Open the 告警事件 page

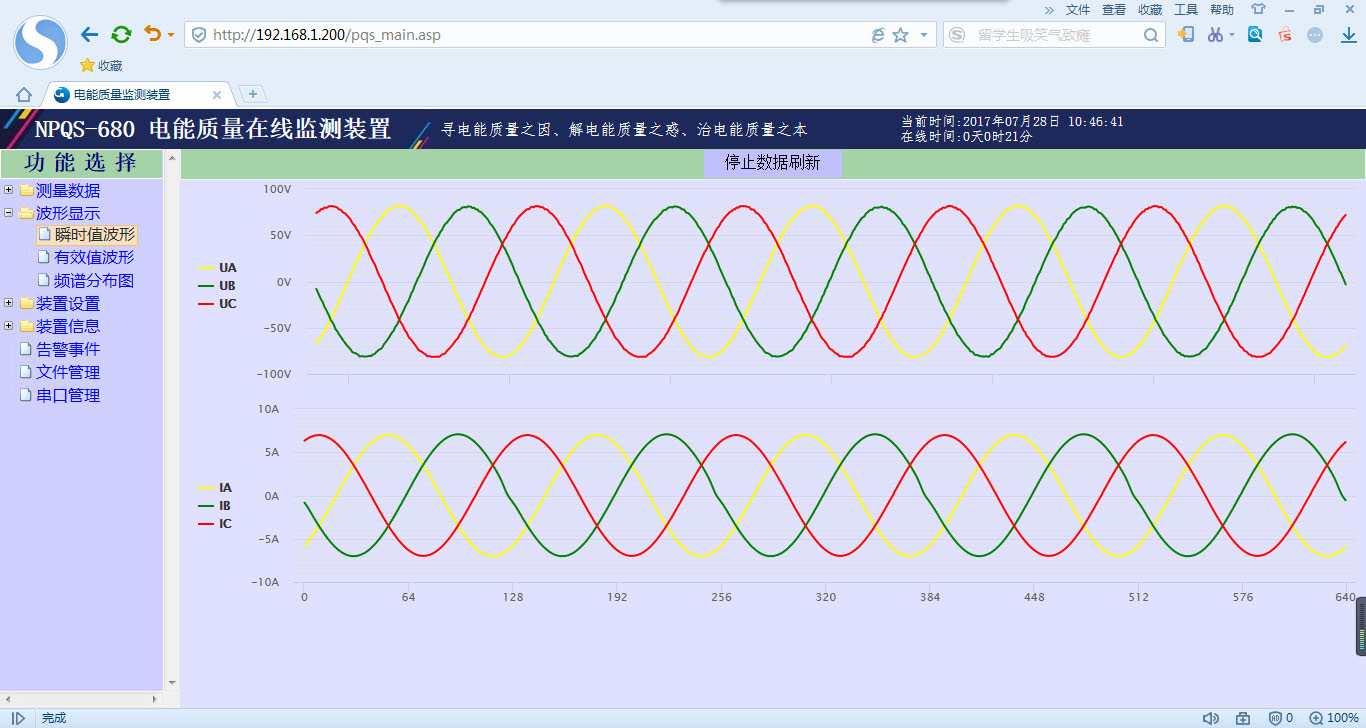point(68,349)
